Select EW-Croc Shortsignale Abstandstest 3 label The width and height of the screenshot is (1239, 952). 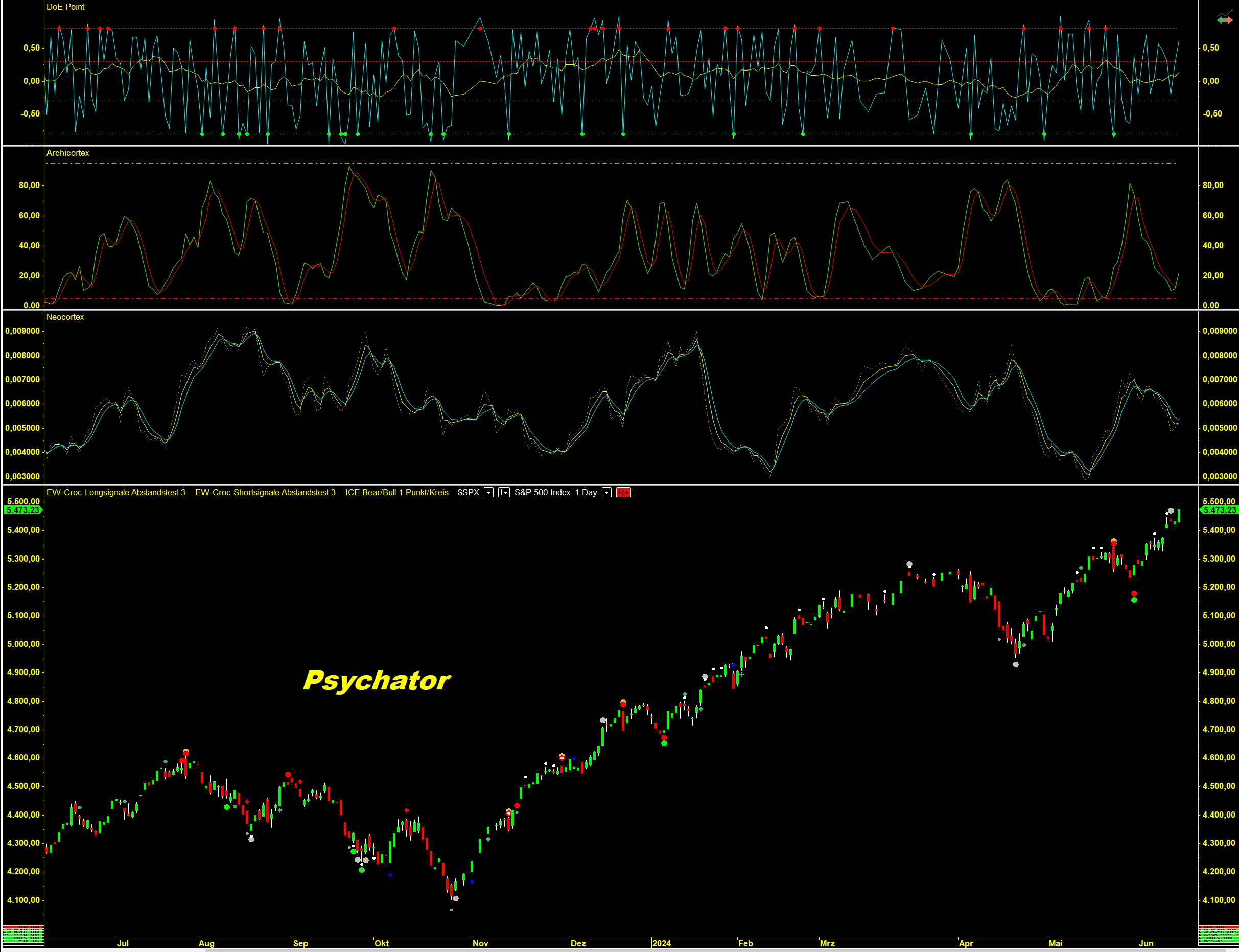click(265, 493)
